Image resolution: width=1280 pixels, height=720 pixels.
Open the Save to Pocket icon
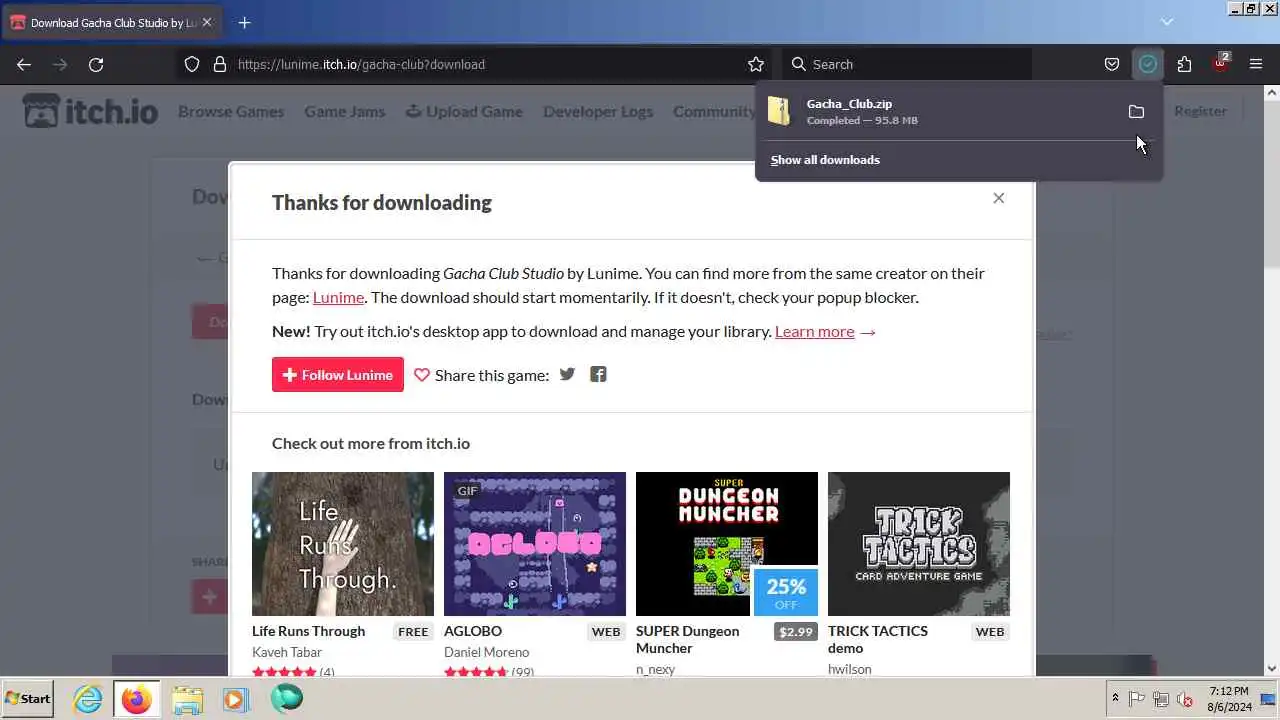[x=1112, y=64]
